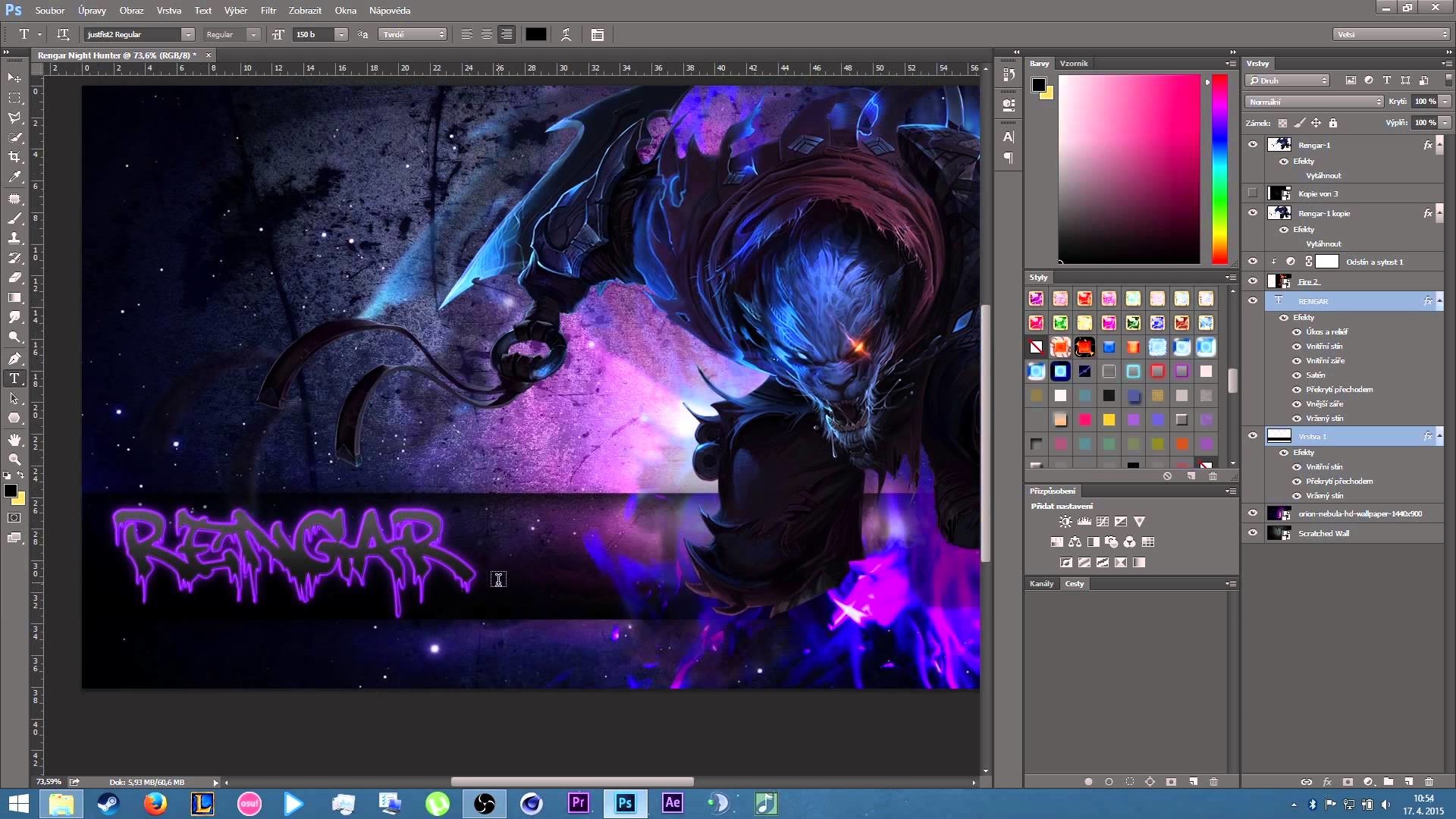Screen dimensions: 1456x819
Task: Open the Character panel icon
Action: pyautogui.click(x=1009, y=137)
